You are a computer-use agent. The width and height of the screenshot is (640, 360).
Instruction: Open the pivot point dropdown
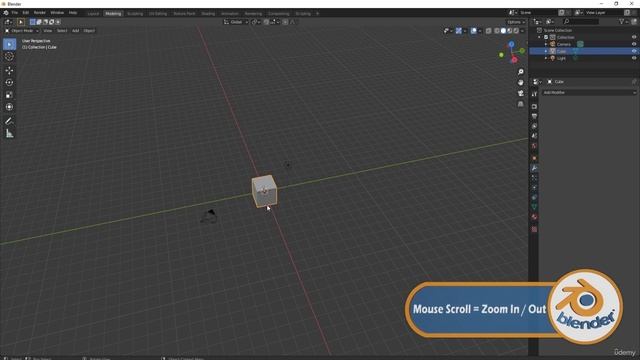(x=256, y=22)
